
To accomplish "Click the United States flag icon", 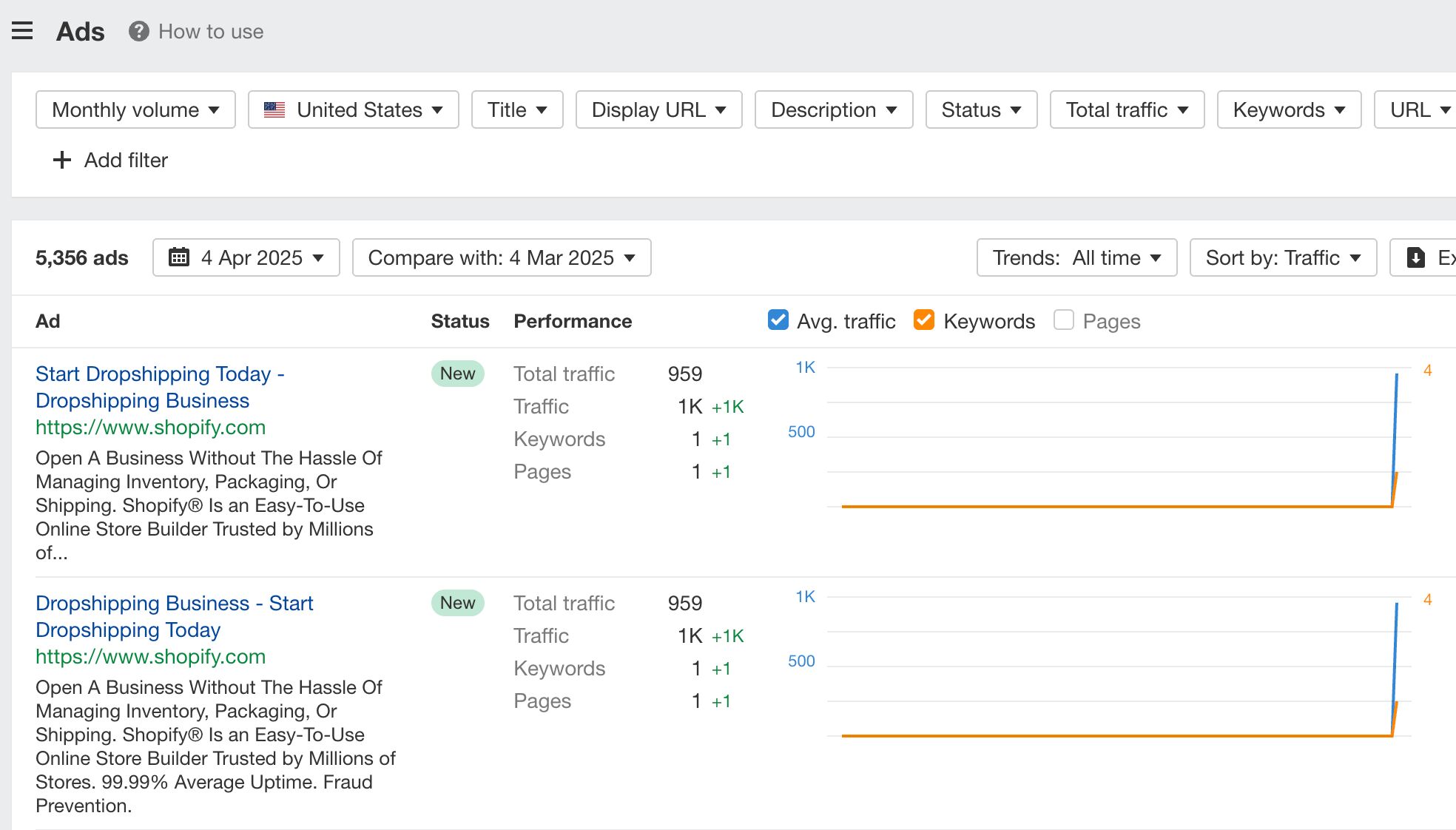I will [274, 109].
